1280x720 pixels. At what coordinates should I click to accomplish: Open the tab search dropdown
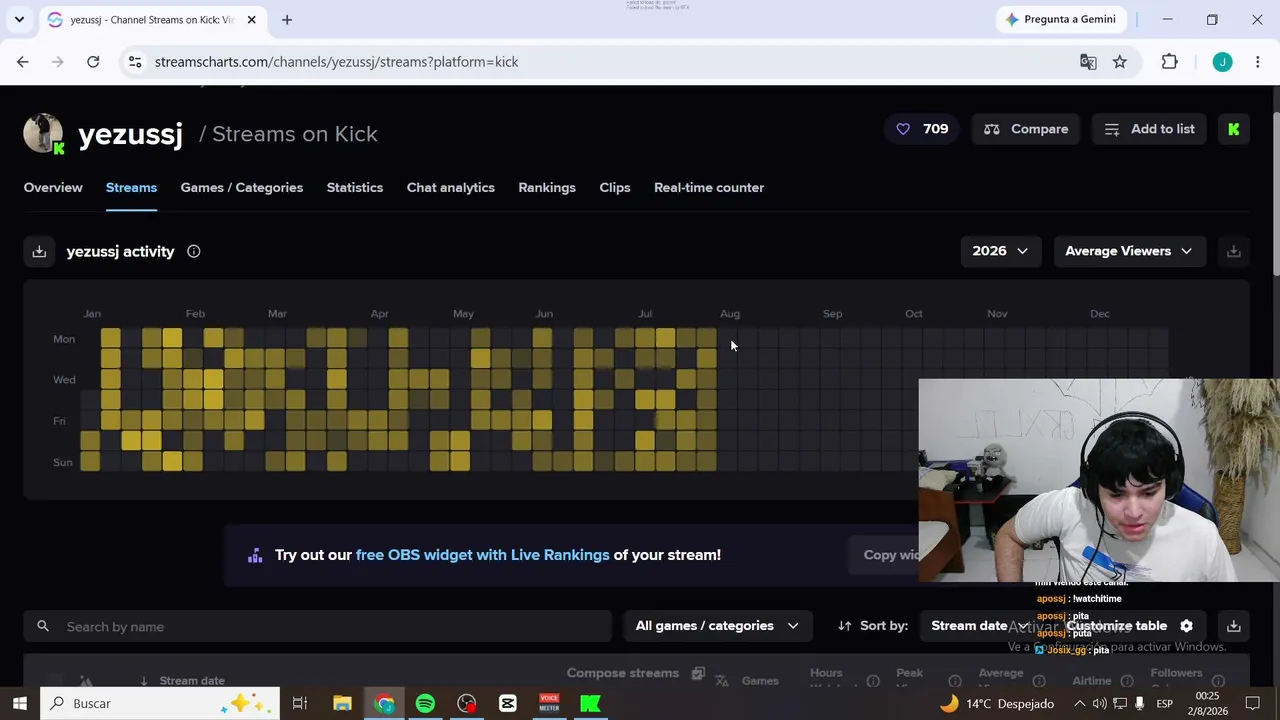tap(19, 19)
